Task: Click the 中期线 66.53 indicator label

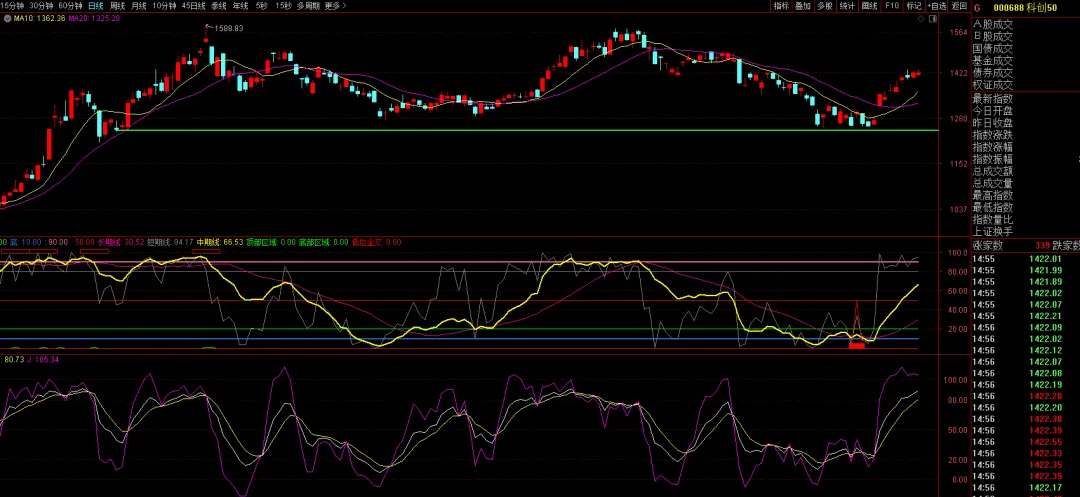Action: click(x=220, y=242)
